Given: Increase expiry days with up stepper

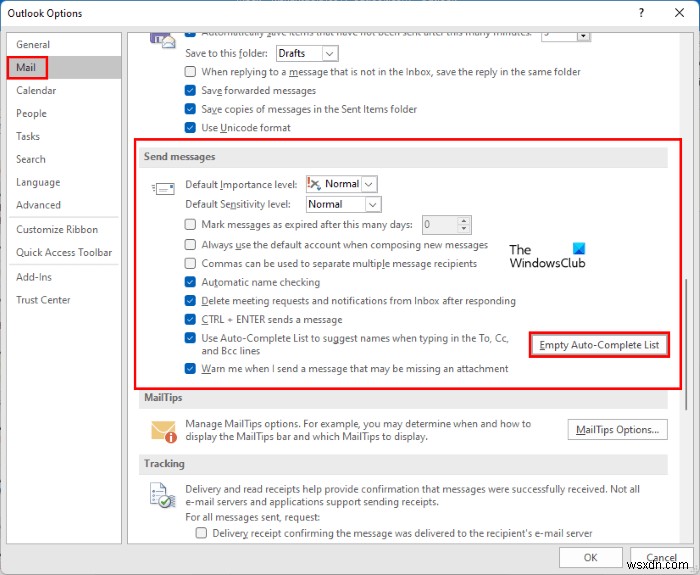Looking at the screenshot, I should pyautogui.click(x=464, y=221).
